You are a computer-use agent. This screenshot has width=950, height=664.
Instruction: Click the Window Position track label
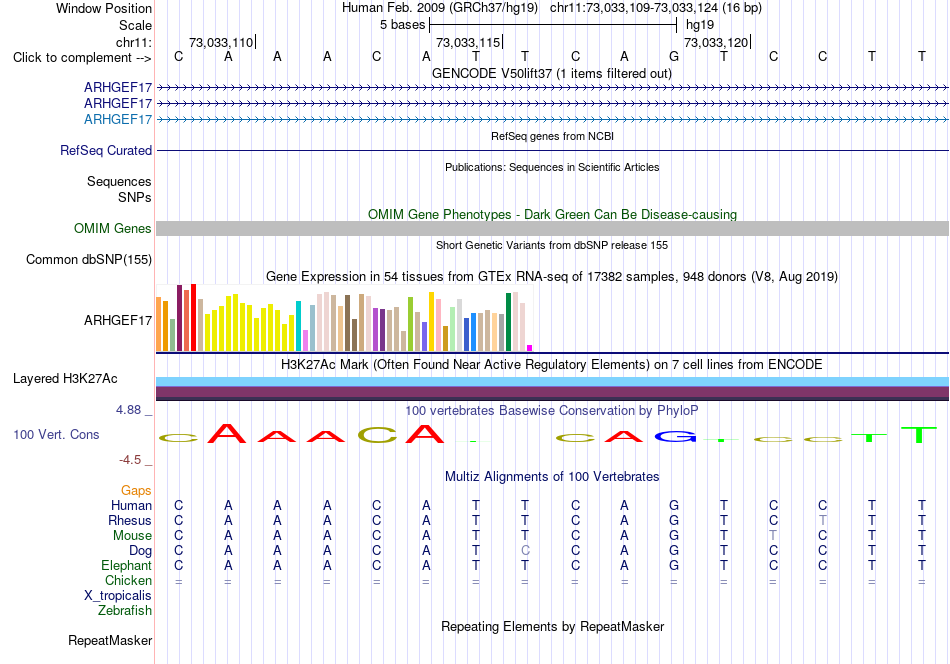[x=104, y=8]
